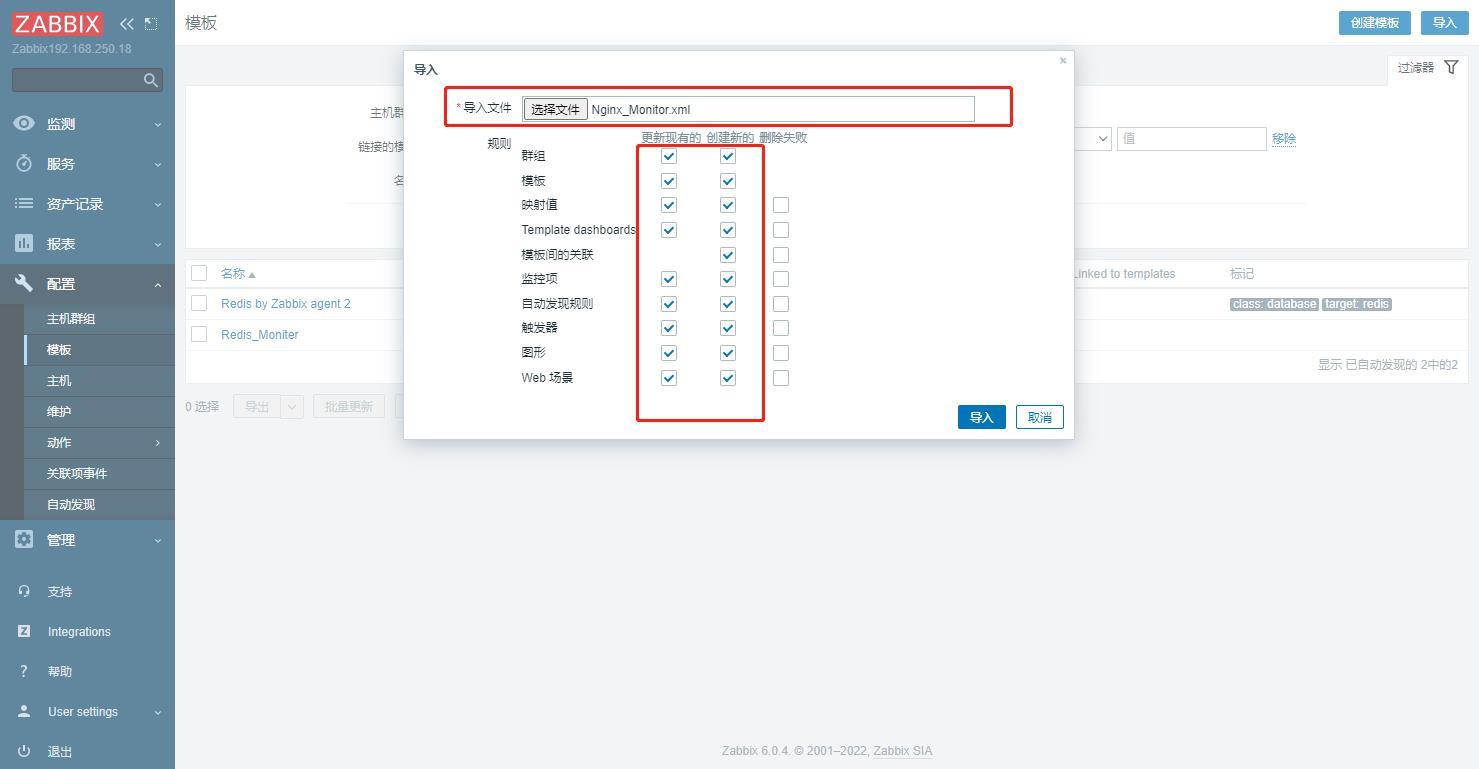
Task: Click the 选择文件 button
Action: click(555, 109)
